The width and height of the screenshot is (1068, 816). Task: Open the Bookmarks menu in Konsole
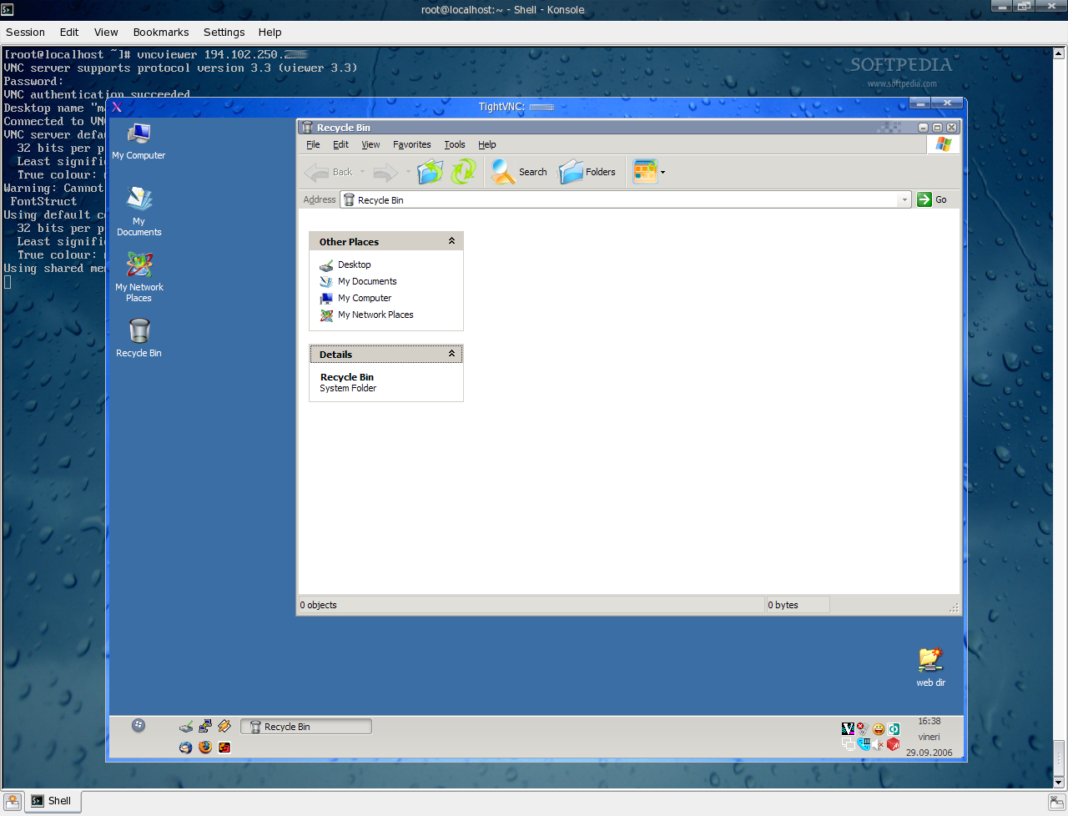[160, 31]
